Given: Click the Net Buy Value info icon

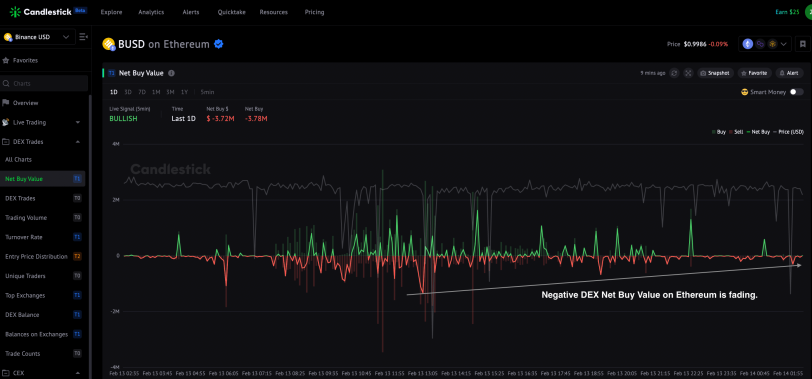Looking at the screenshot, I should pyautogui.click(x=171, y=73).
